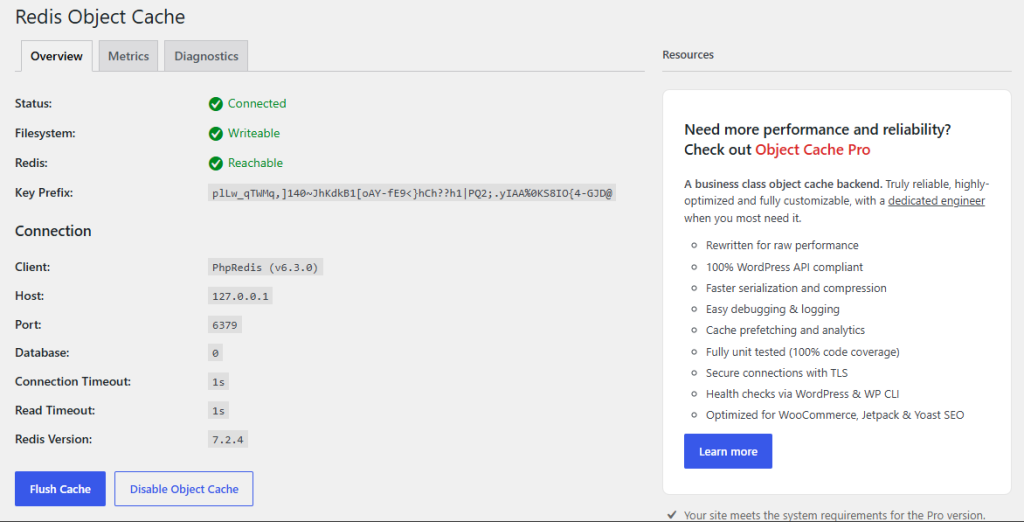Select the host value 127.0.0.1

[x=240, y=296]
